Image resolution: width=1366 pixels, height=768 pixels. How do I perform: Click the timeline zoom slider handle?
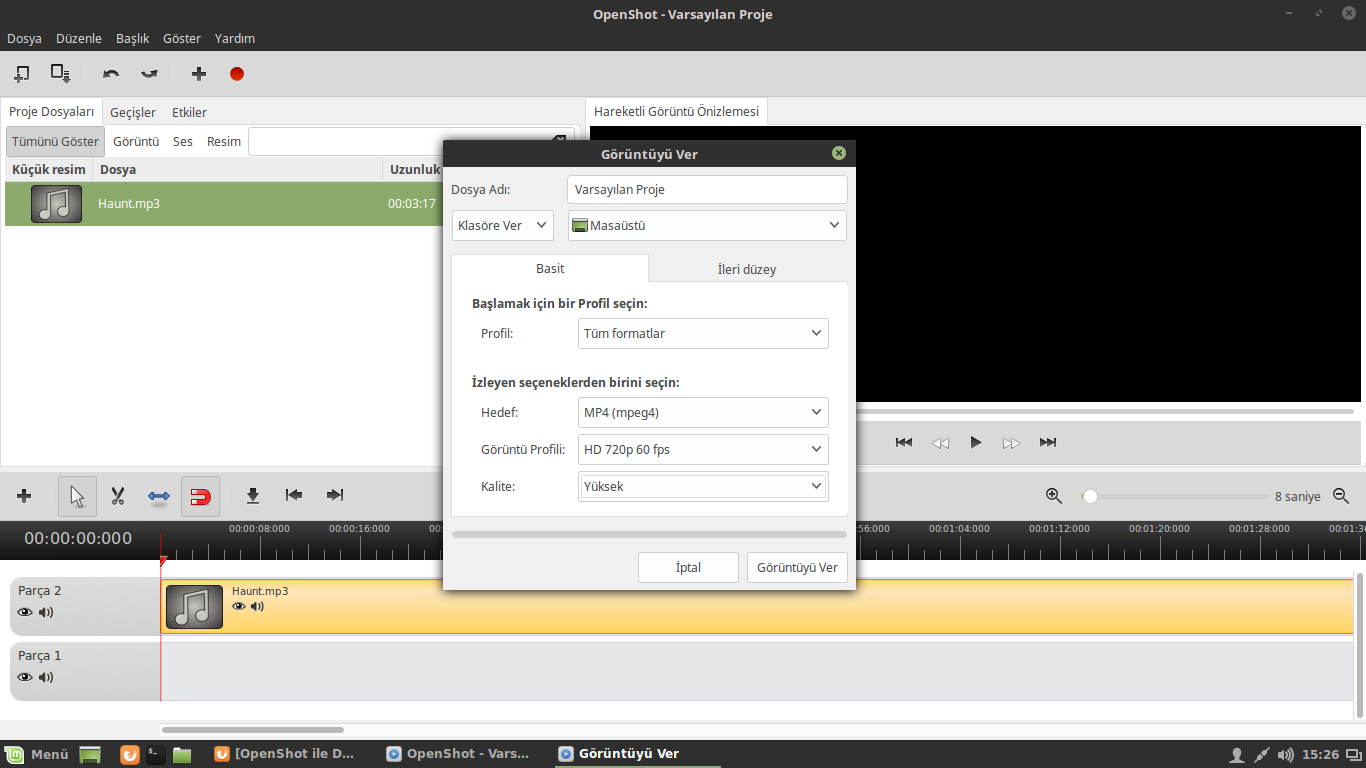tap(1090, 496)
